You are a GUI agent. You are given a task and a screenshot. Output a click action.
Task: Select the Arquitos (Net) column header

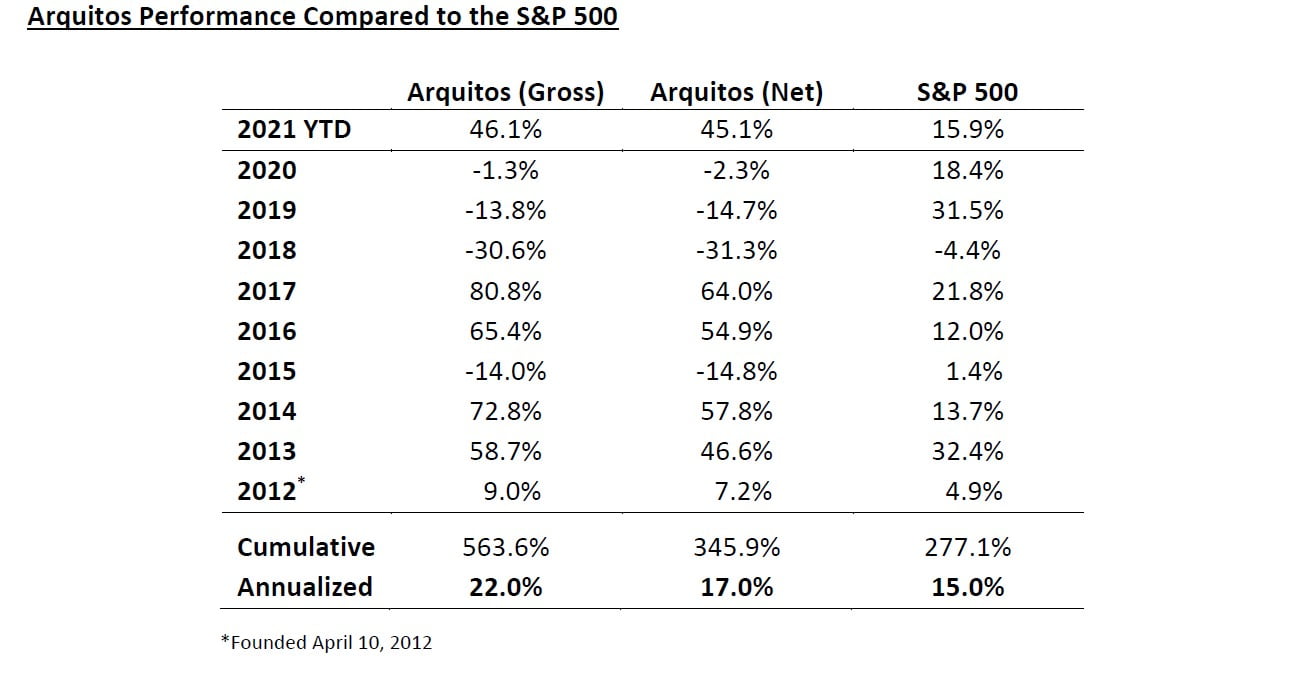736,93
